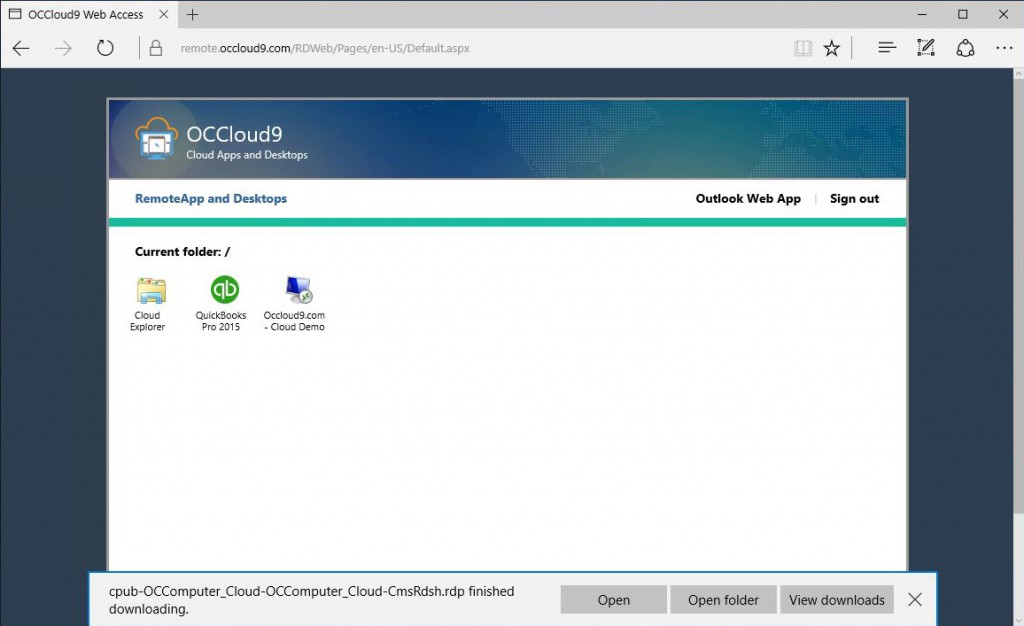Open the QuickBooks Pro 2015 icon
Viewport: 1024px width, 626px height.
point(224,290)
